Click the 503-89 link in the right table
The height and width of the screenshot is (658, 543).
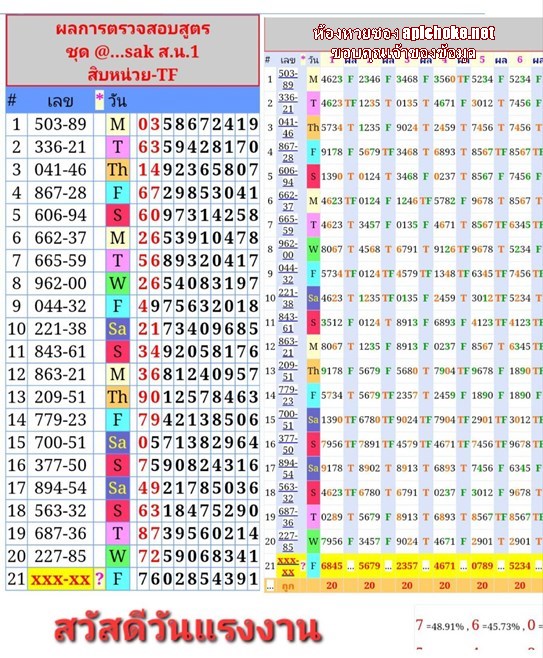pyautogui.click(x=288, y=79)
